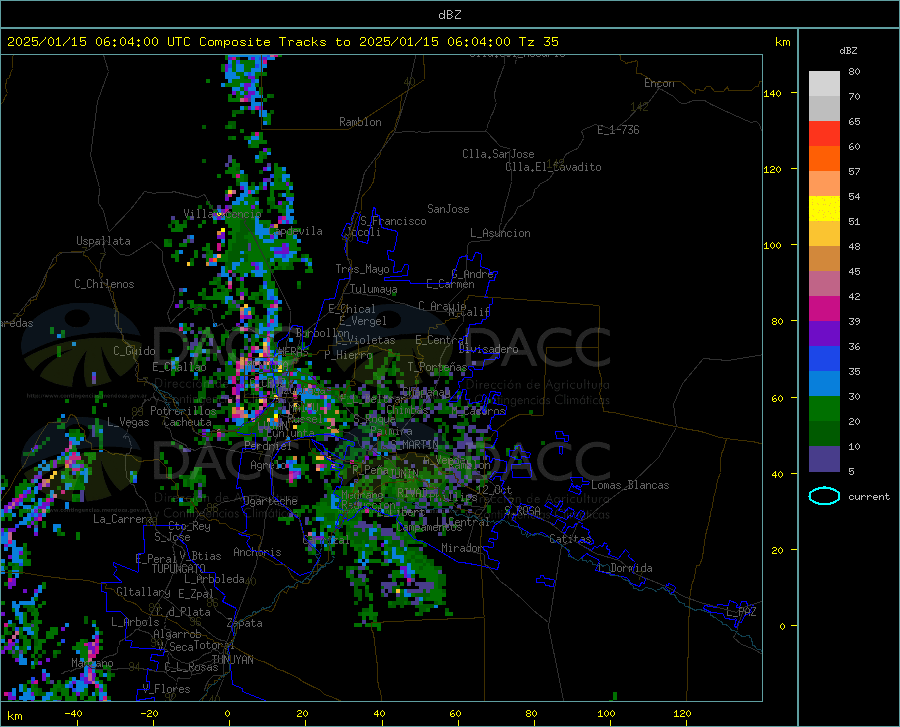Click the light orange 57 dBZ swatch

(x=824, y=184)
